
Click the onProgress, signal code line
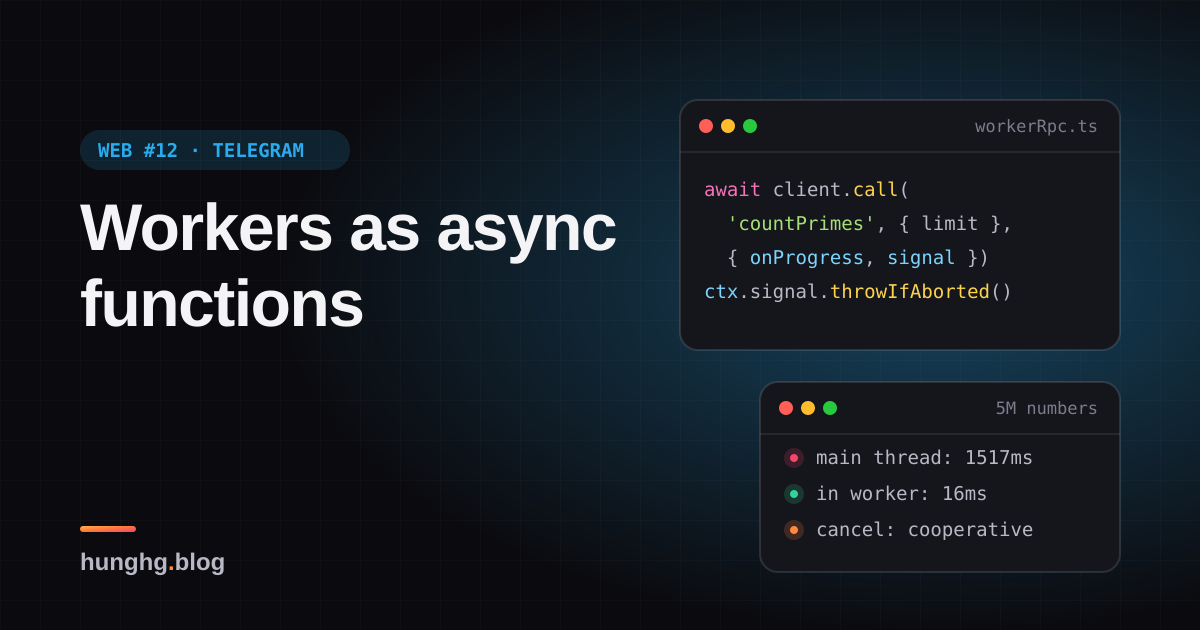858,258
